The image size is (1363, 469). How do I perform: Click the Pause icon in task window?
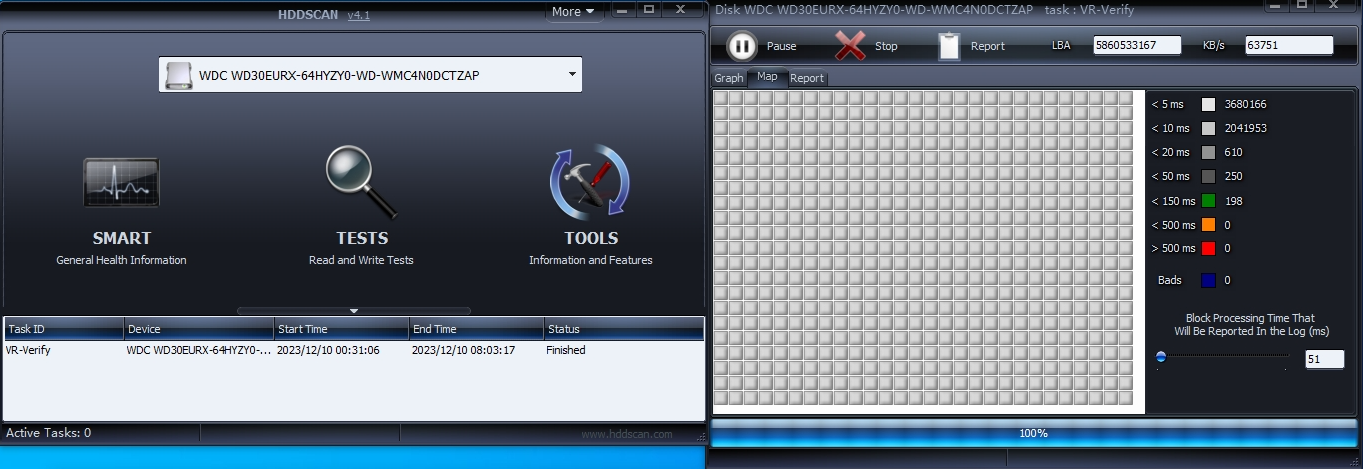click(x=741, y=46)
